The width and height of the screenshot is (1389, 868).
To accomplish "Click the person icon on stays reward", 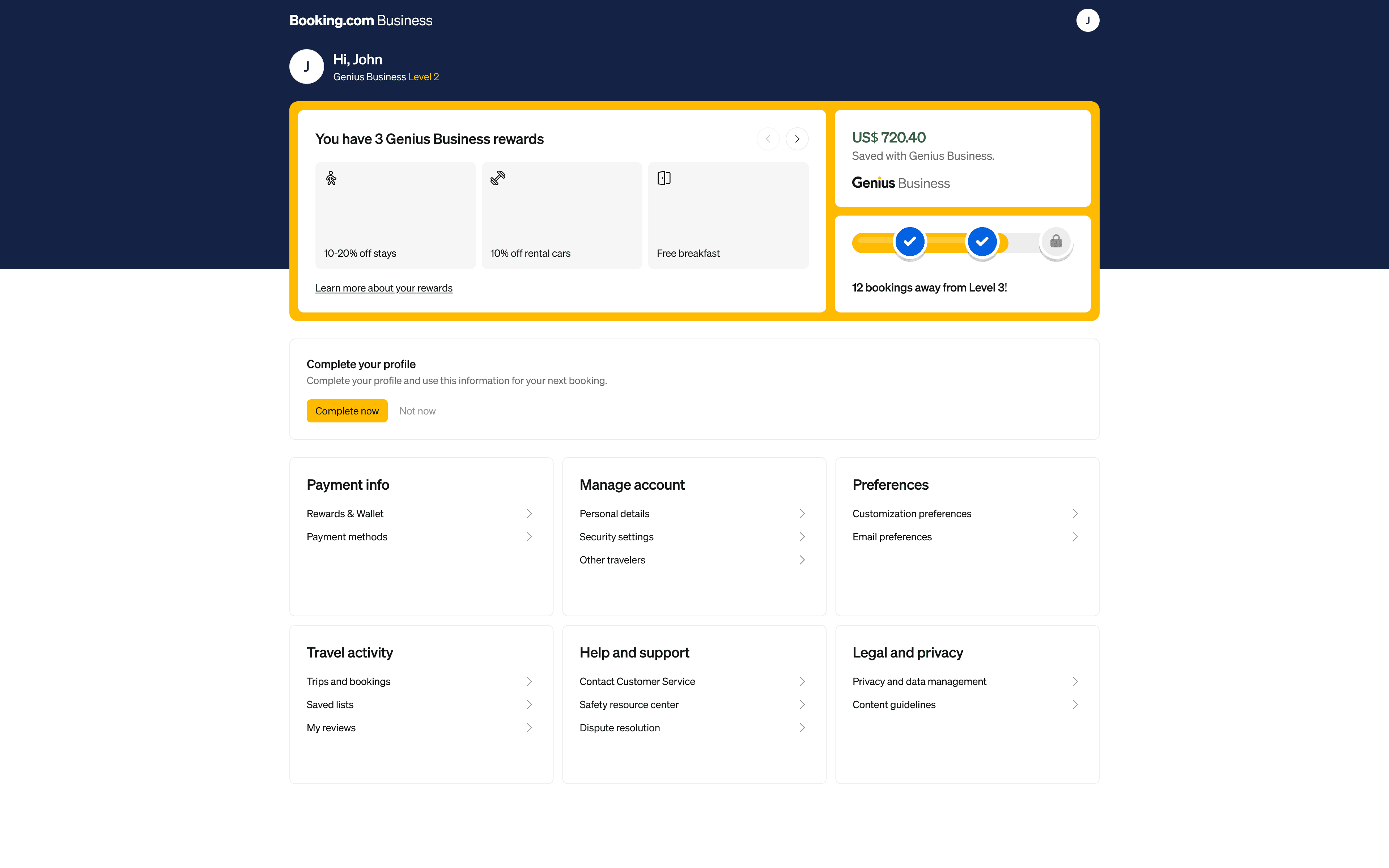I will point(331,178).
